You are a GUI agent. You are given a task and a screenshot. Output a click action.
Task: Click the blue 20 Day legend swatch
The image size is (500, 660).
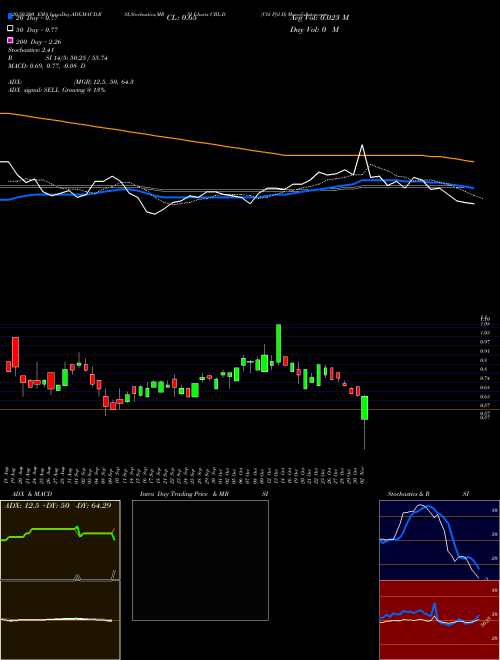coord(10,17)
